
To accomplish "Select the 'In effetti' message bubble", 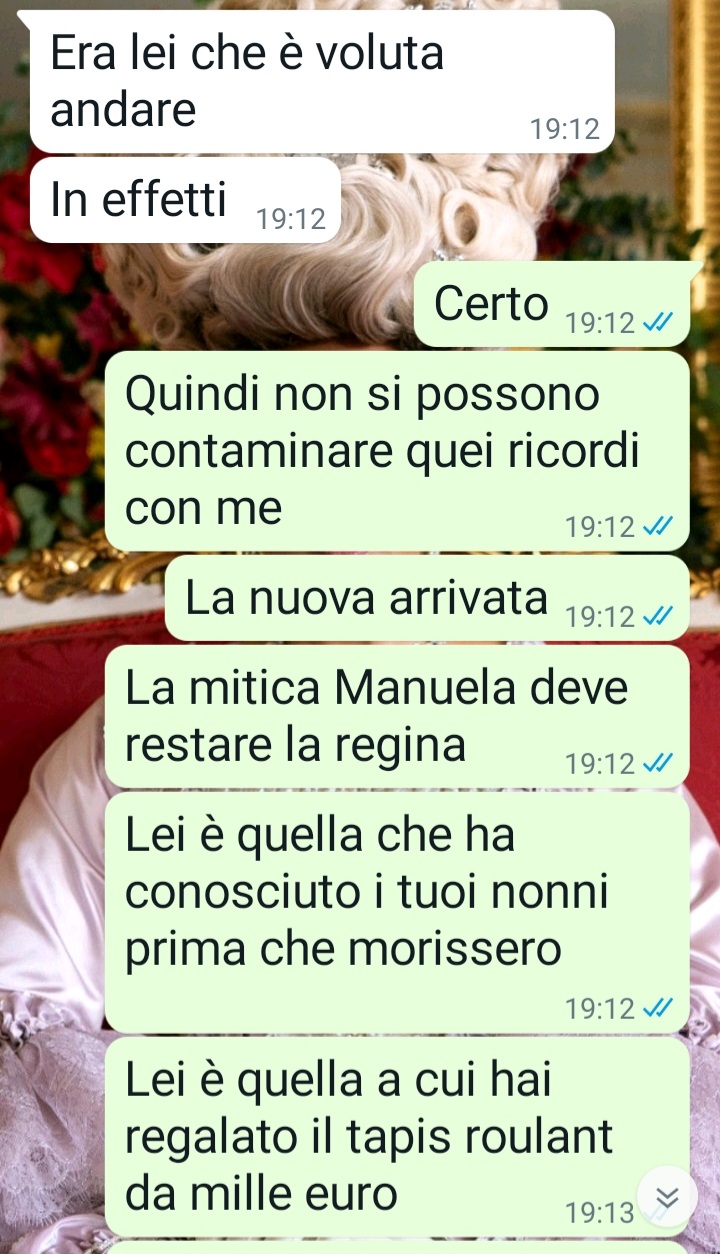I will tap(186, 200).
